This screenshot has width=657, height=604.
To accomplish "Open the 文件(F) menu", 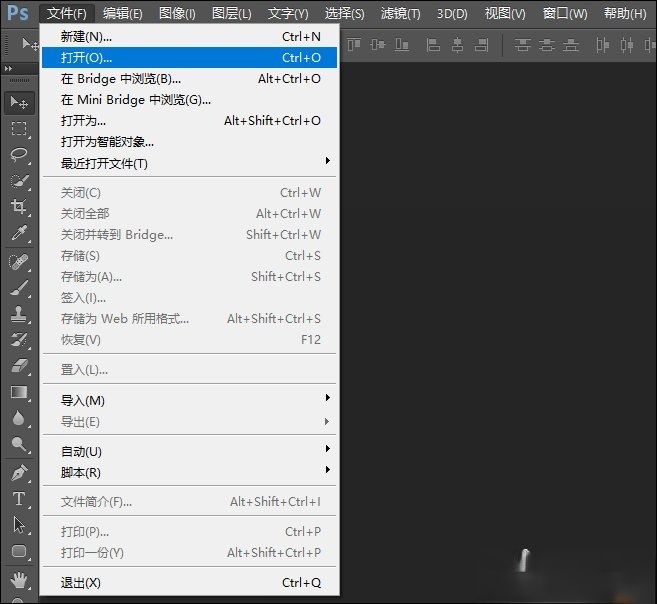I will [67, 14].
